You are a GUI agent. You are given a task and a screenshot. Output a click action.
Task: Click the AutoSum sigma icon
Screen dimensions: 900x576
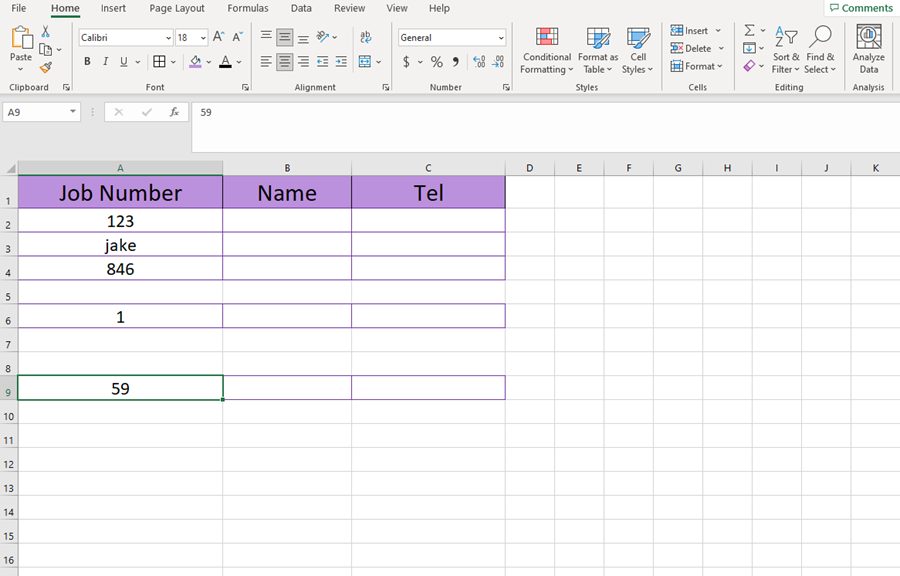pyautogui.click(x=749, y=30)
